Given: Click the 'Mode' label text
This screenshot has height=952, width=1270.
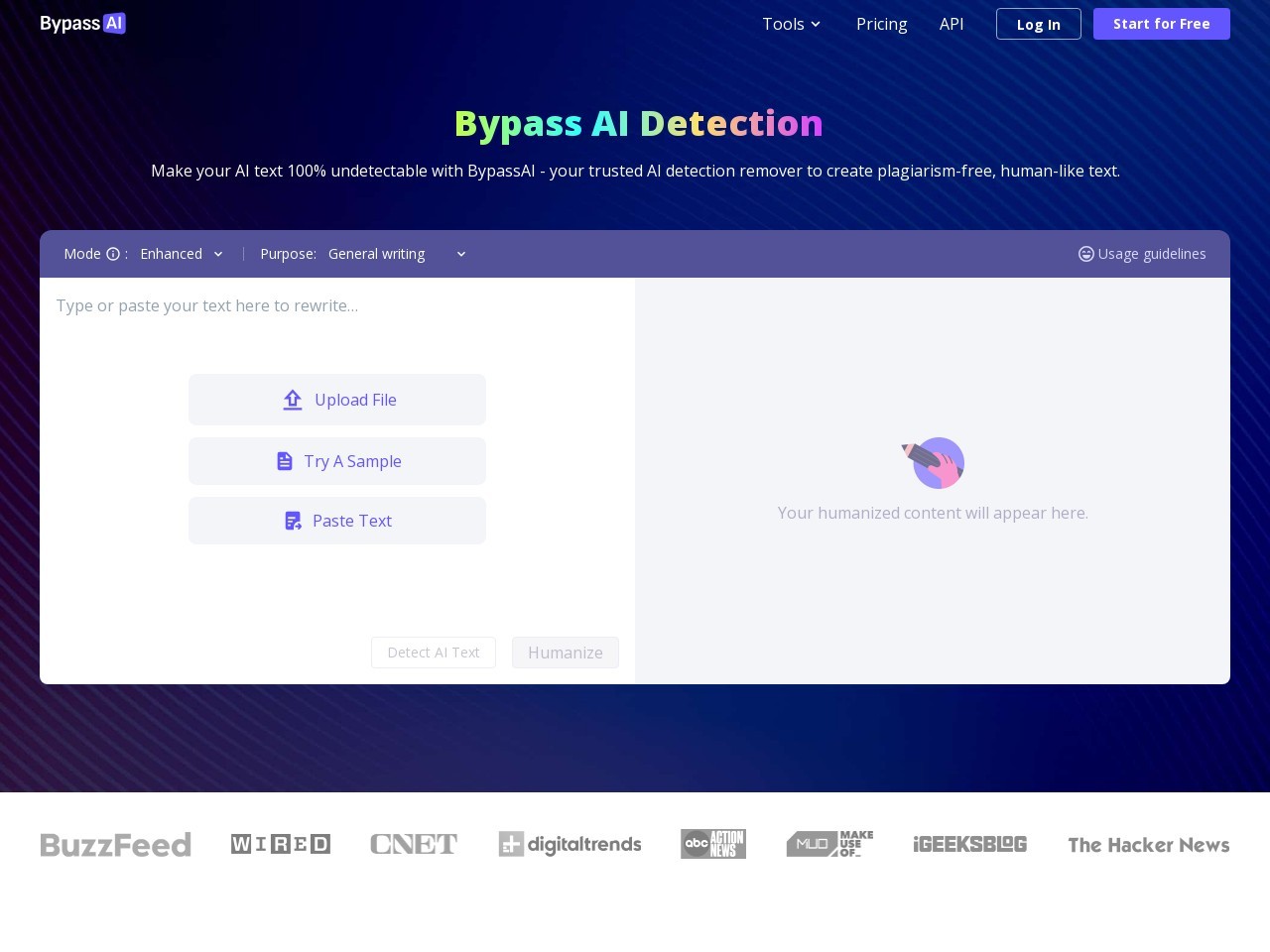Looking at the screenshot, I should [82, 254].
